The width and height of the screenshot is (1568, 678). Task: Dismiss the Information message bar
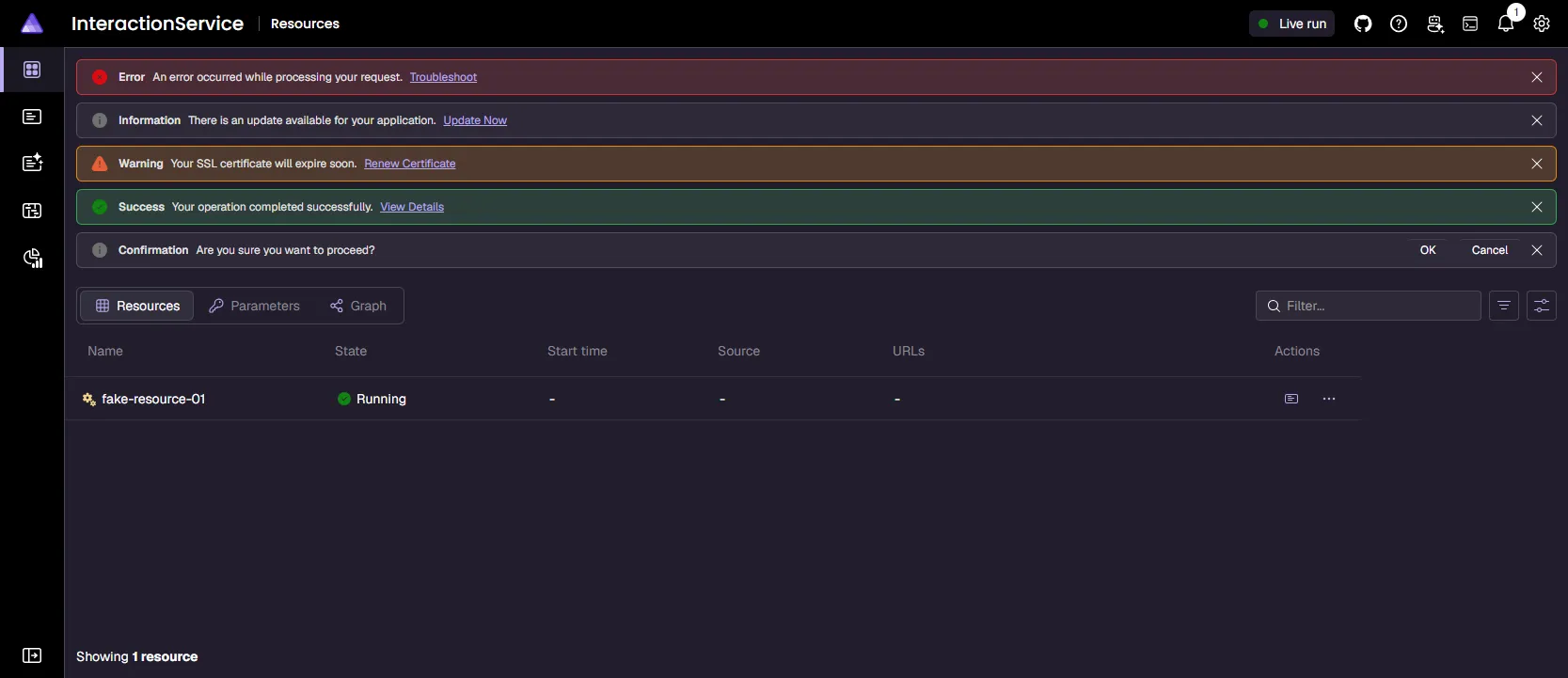click(x=1537, y=120)
